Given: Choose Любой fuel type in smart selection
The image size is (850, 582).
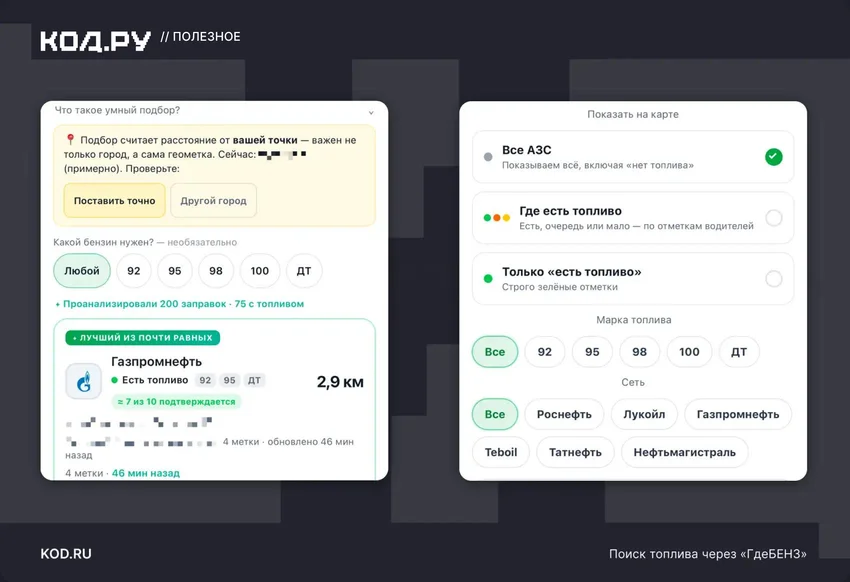Looking at the screenshot, I should (82, 270).
